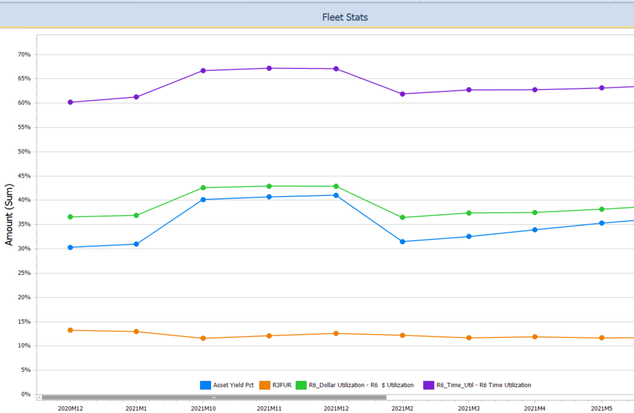Click the orange R3FUR legend swatch

coord(265,385)
